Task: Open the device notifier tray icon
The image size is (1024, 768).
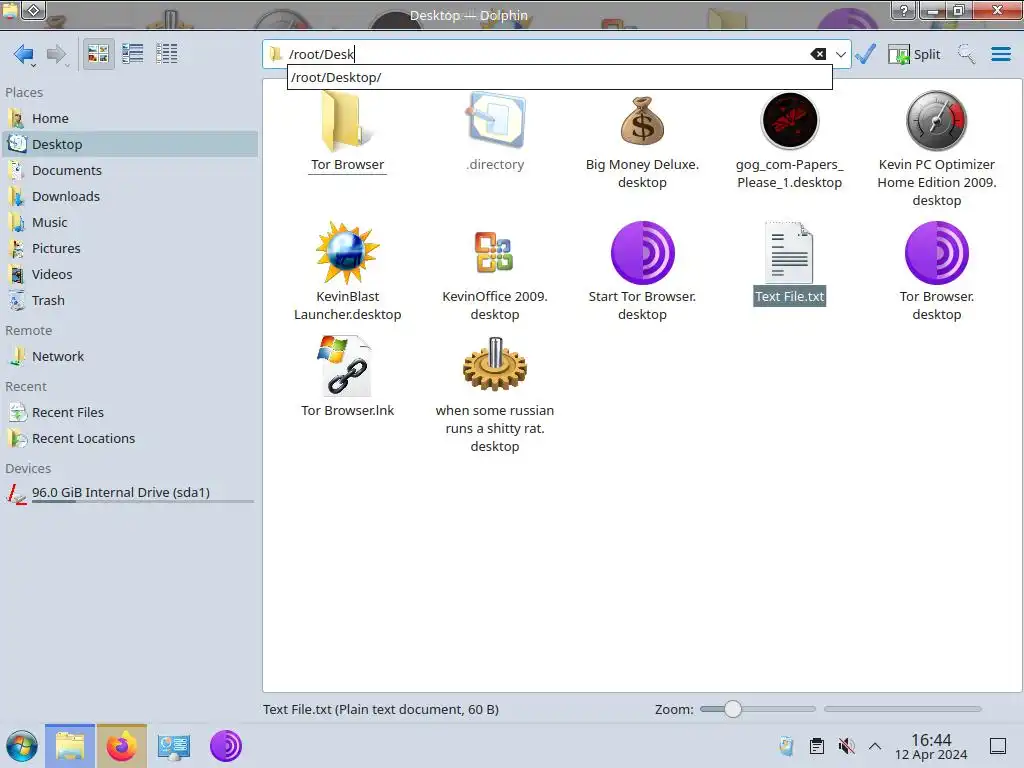Action: tap(786, 746)
